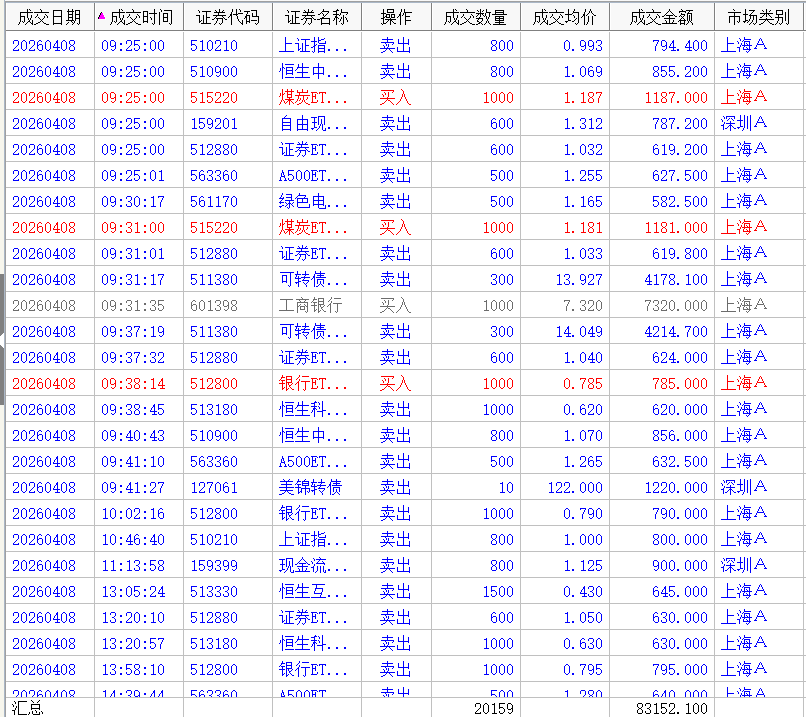Click the 绿色电... security name

pos(313,202)
